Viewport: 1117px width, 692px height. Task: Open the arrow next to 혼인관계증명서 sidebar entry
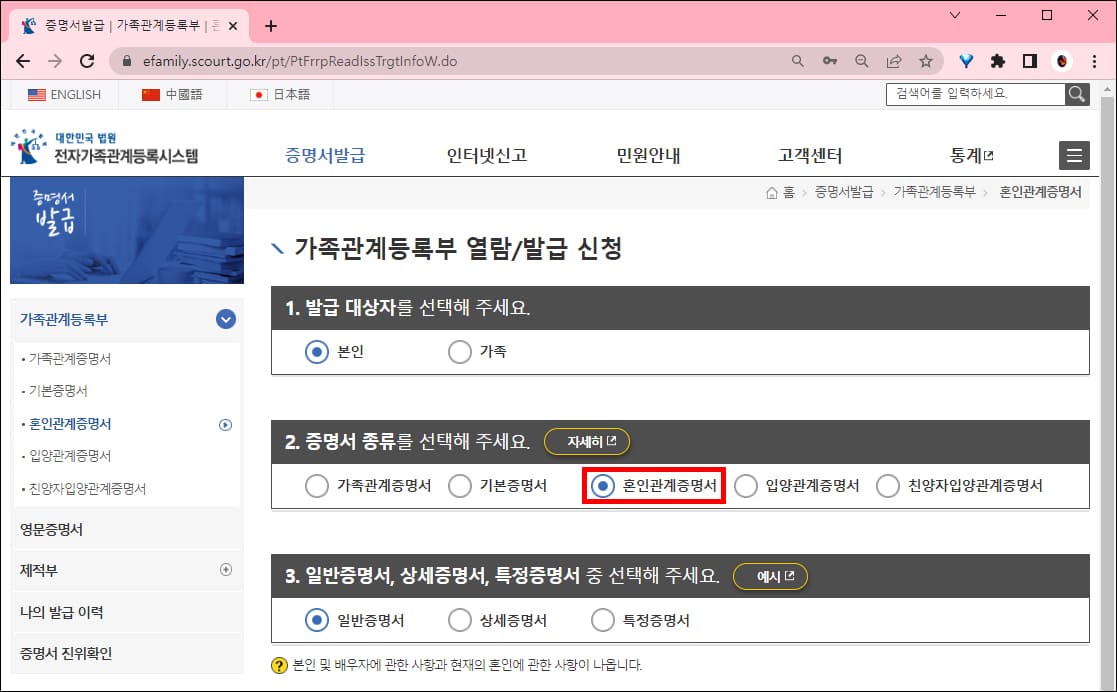(225, 424)
